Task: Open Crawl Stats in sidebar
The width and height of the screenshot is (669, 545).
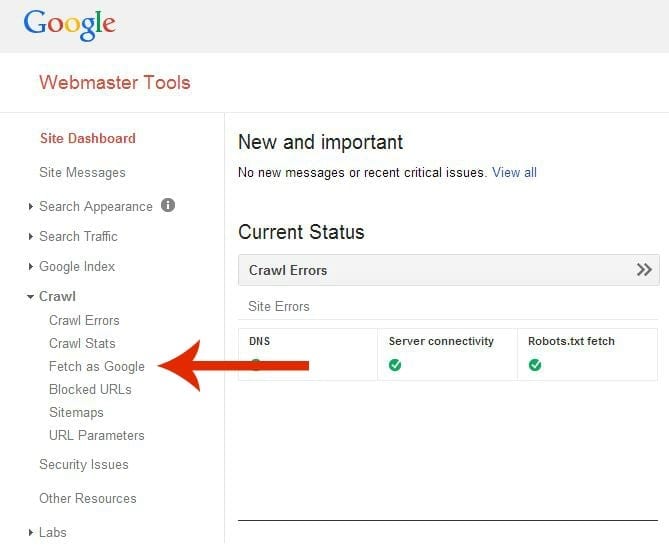Action: (82, 343)
